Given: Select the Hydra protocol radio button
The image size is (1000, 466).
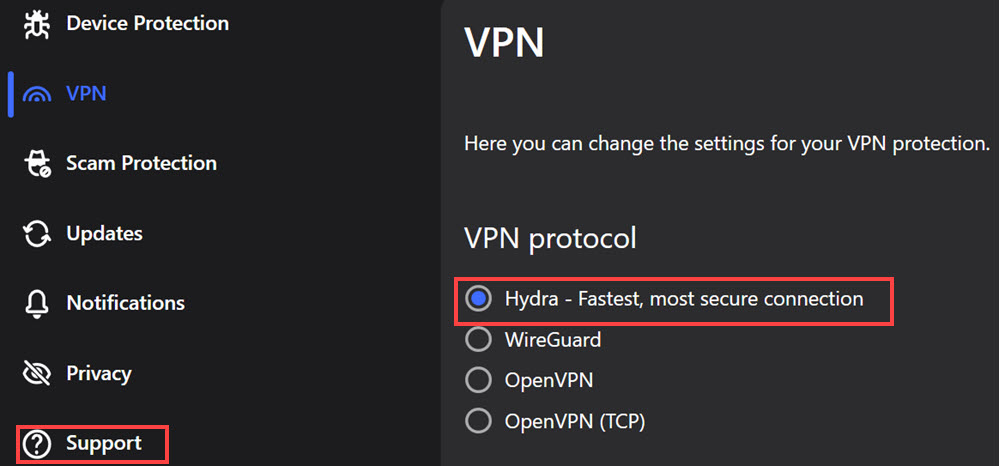Looking at the screenshot, I should point(478,298).
